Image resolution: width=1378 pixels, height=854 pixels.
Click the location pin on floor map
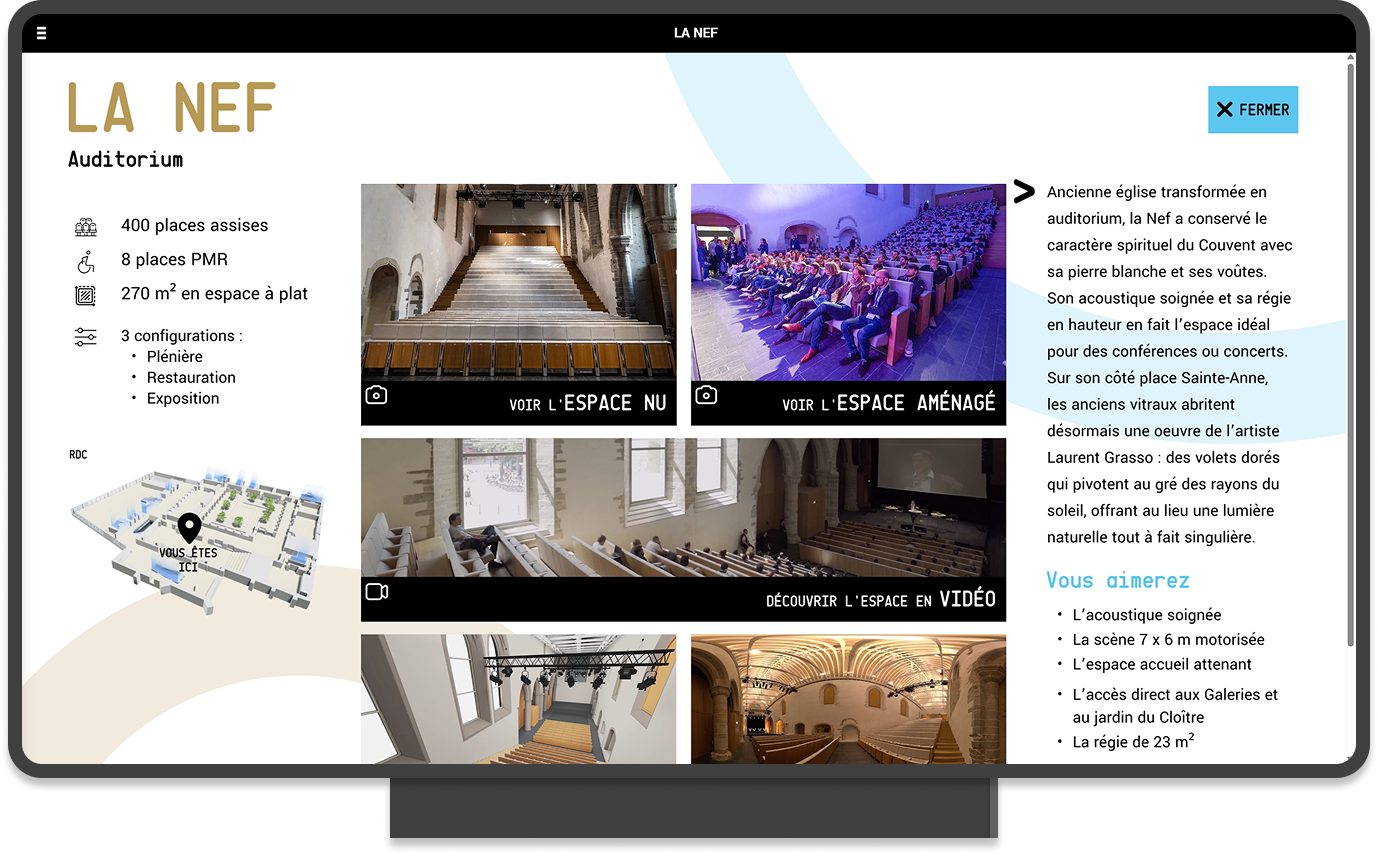pos(189,527)
